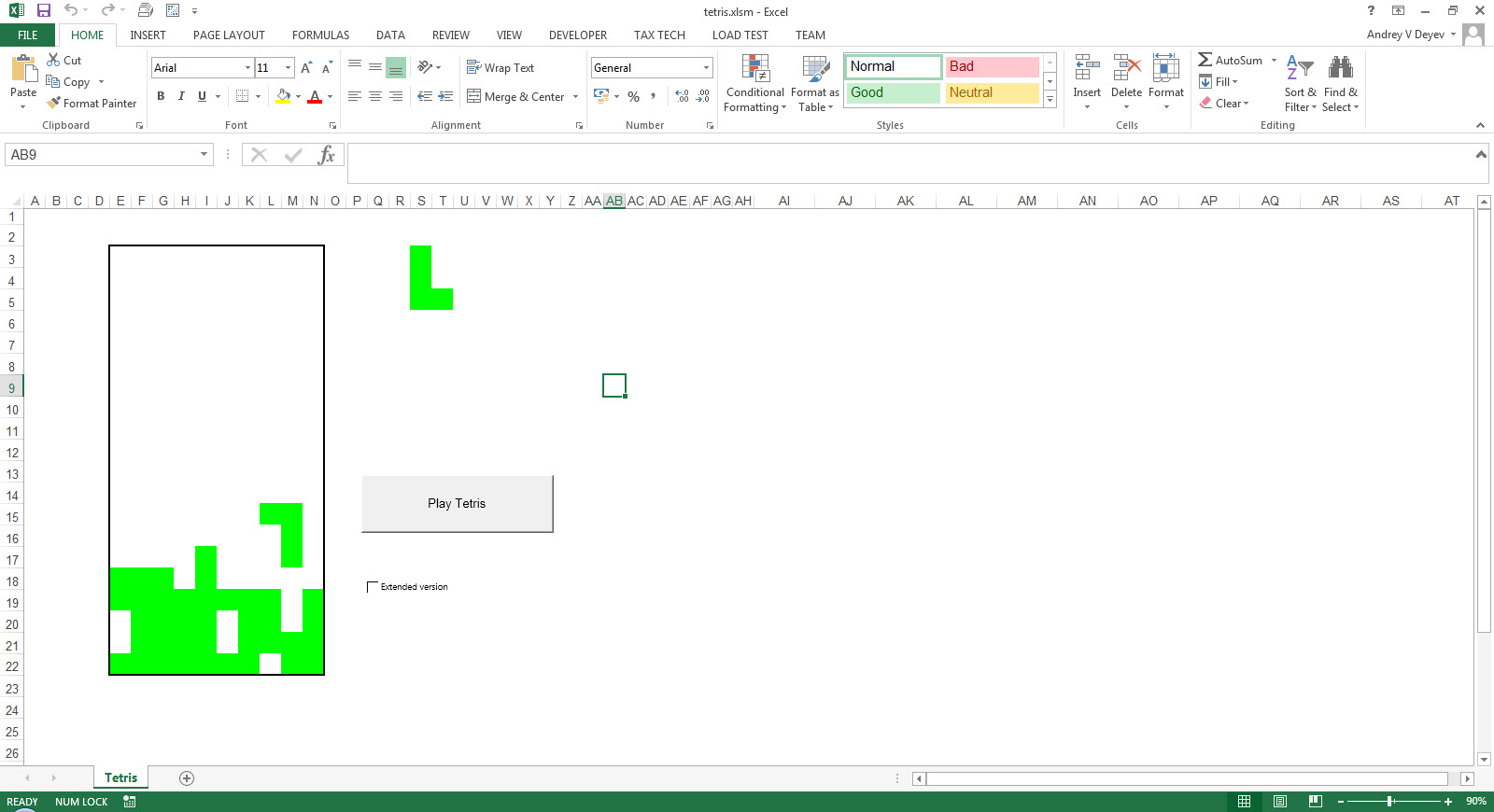Open the AutoSum dropdown arrow
Screen dimensions: 1494x812
1274,60
